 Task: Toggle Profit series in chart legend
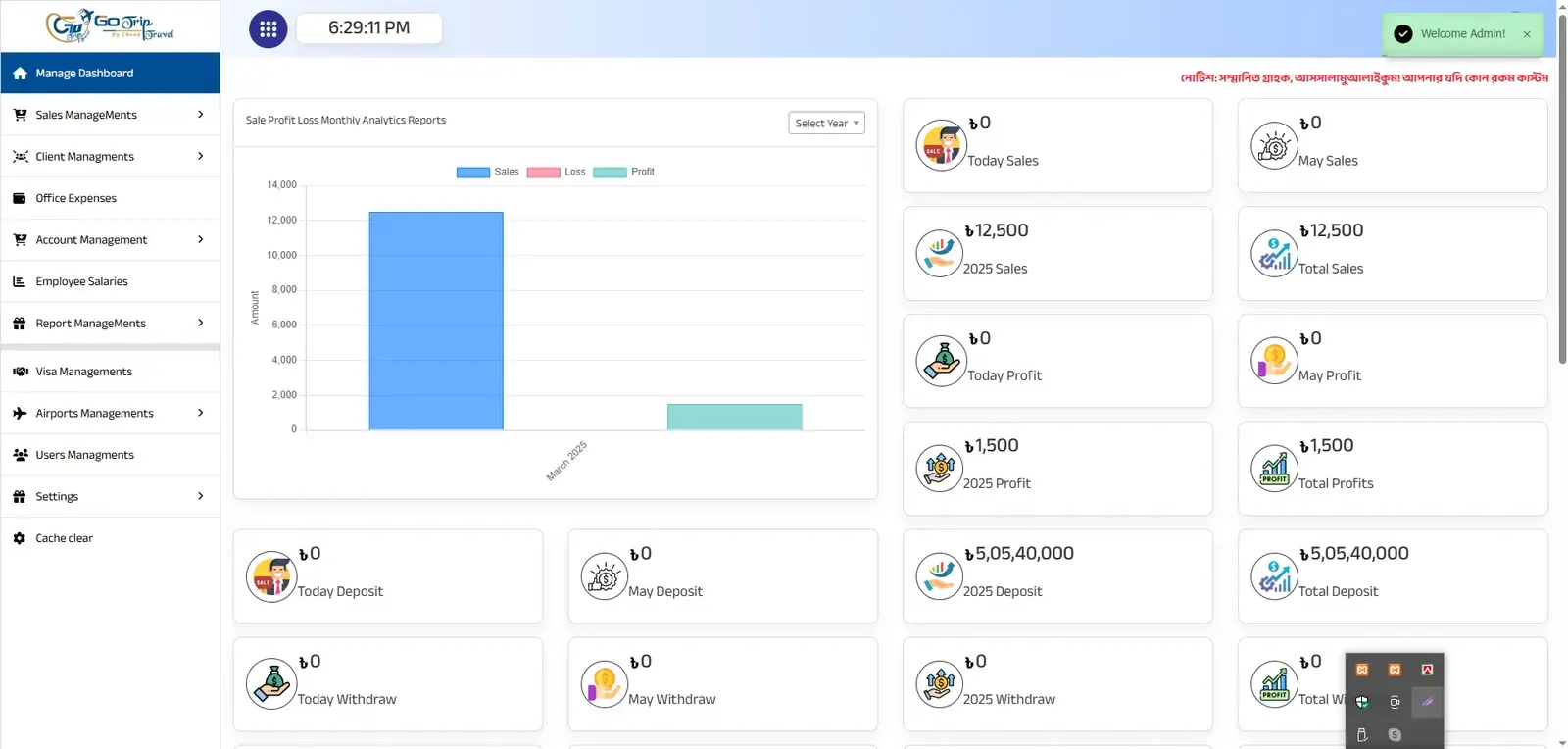click(x=623, y=173)
